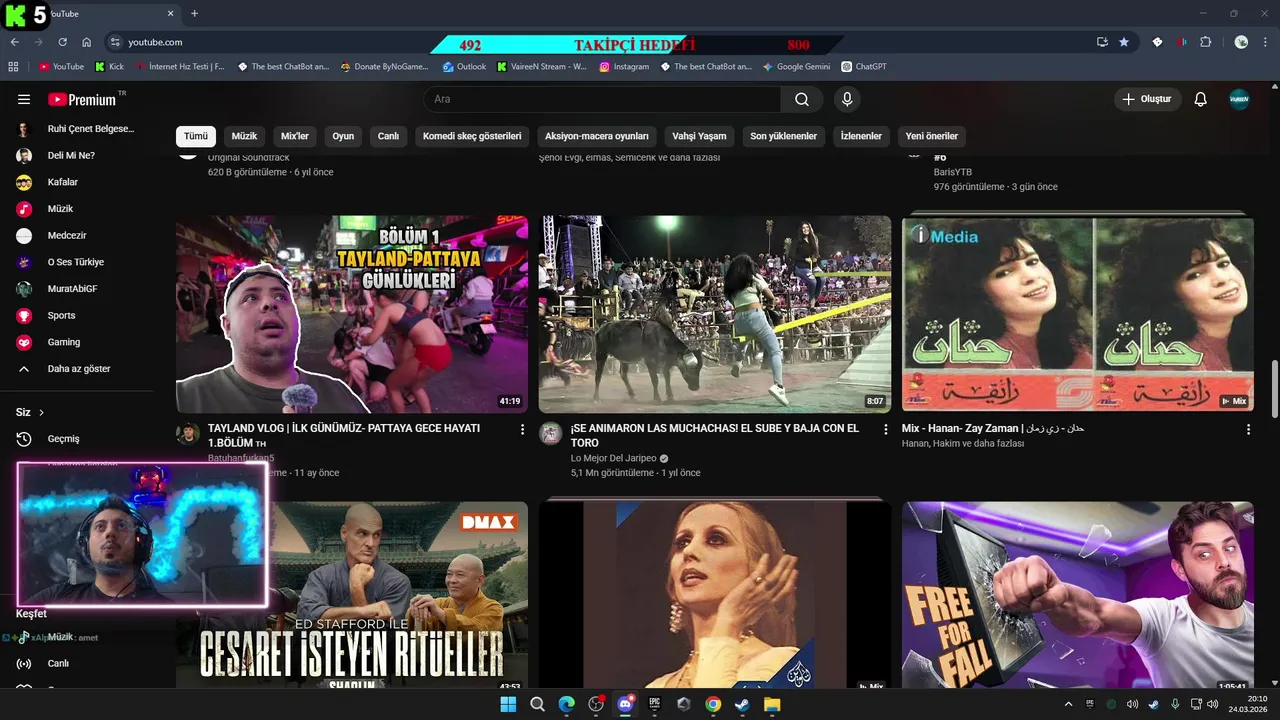Select the Aksiyon-macera oyunları chip

(x=596, y=136)
